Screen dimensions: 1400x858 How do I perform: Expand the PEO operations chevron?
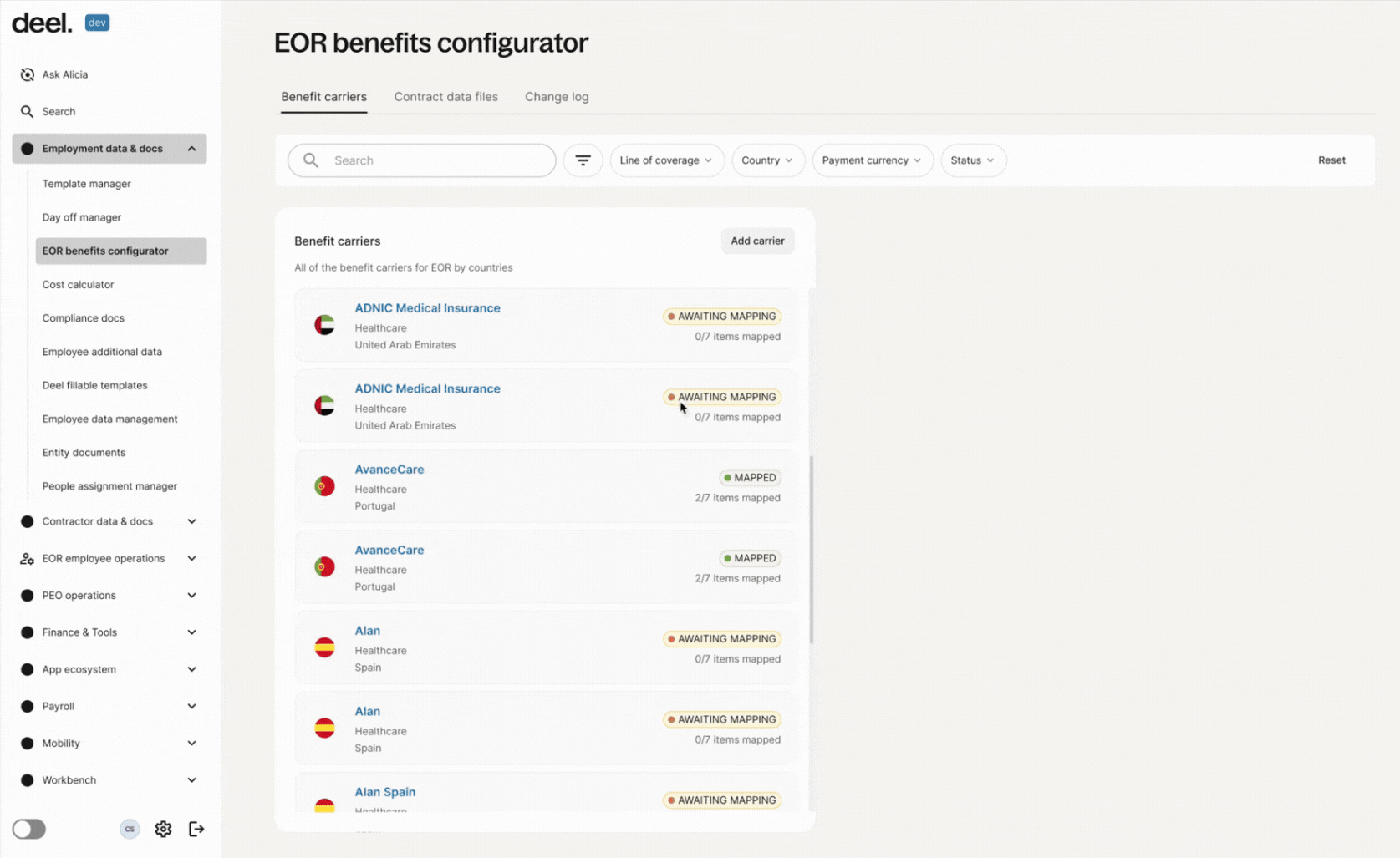coord(191,596)
